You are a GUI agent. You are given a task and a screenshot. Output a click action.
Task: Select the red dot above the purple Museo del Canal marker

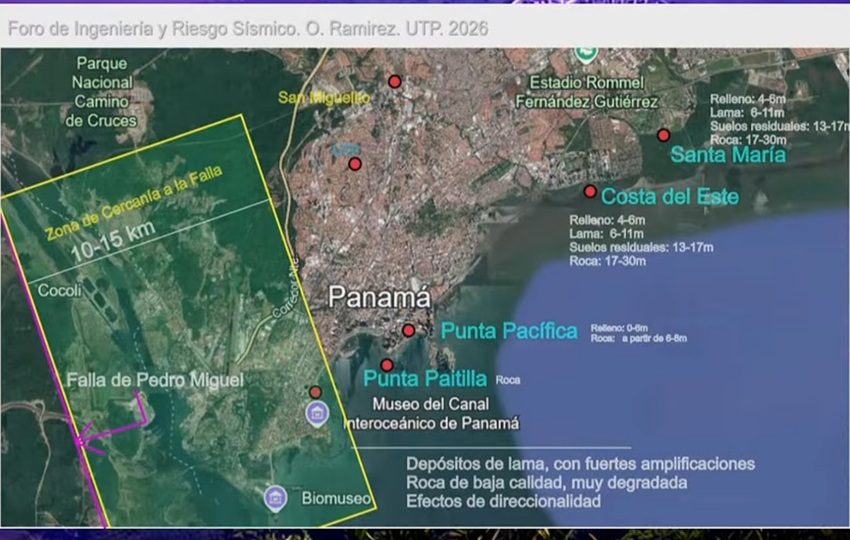point(315,392)
